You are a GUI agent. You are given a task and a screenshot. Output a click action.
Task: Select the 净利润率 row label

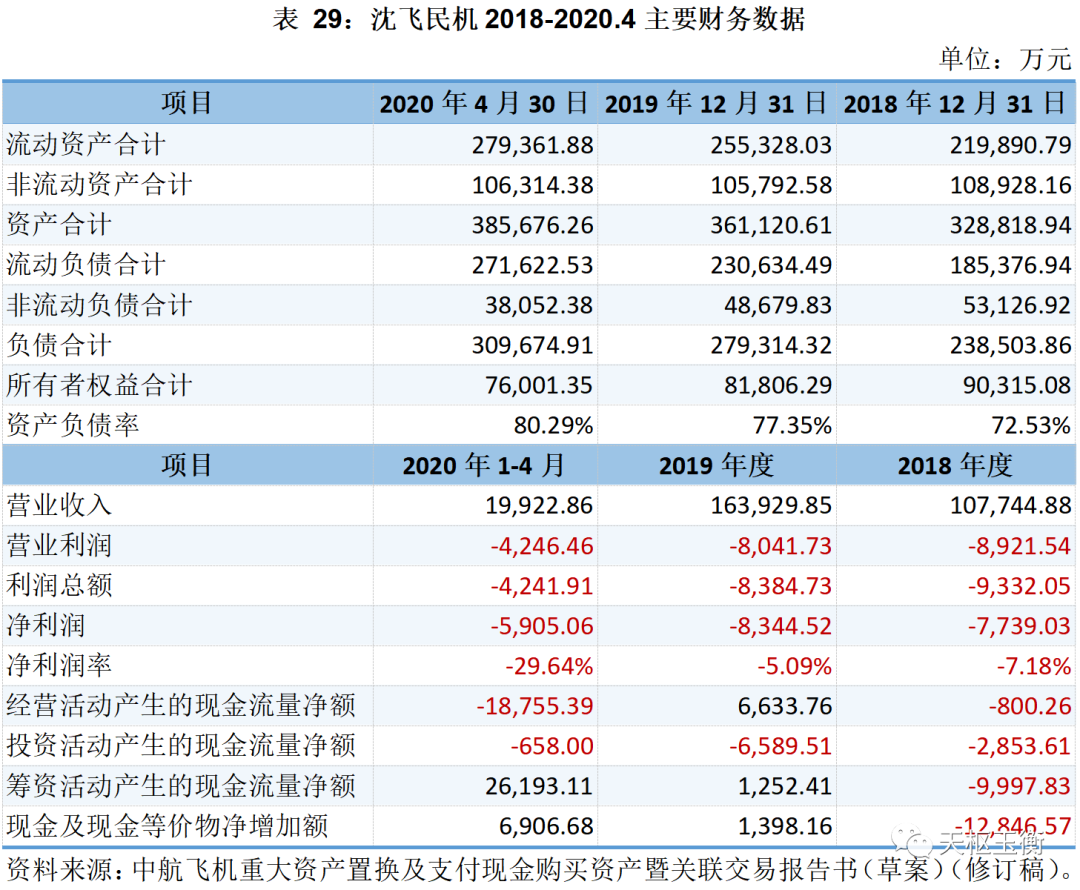[x=59, y=666]
